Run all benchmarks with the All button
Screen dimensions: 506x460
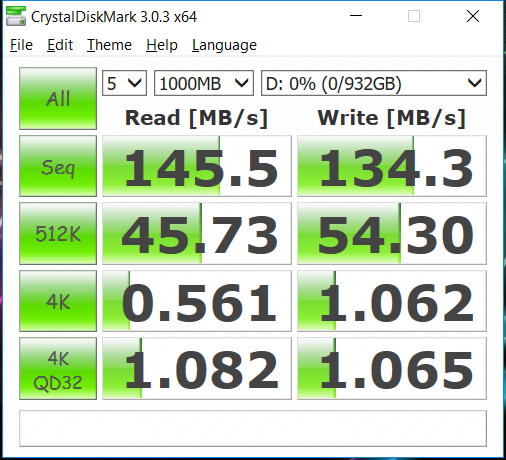pos(58,98)
